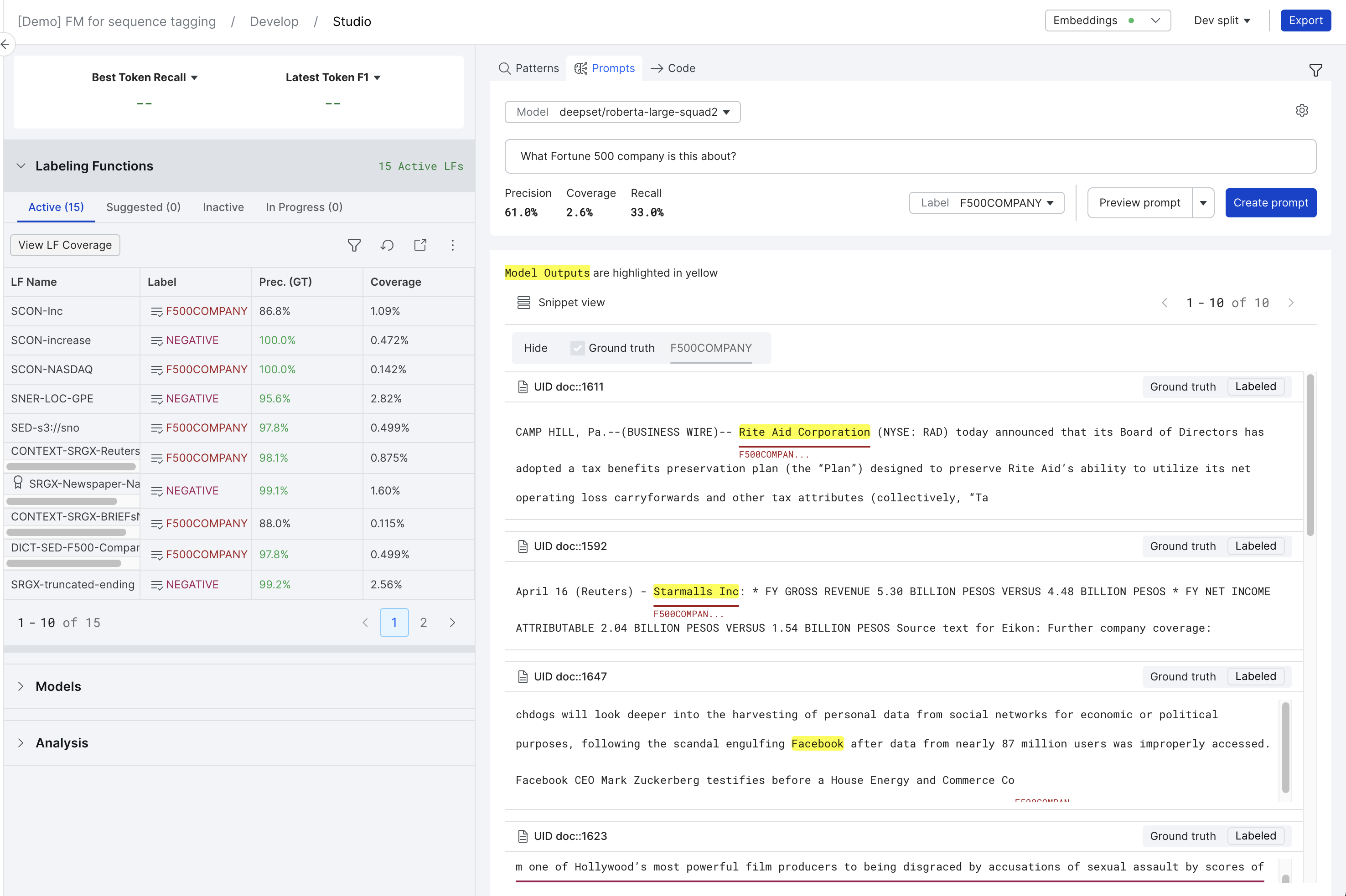Open the In Progress (0) tab
Image resolution: width=1346 pixels, height=896 pixels.
304,207
